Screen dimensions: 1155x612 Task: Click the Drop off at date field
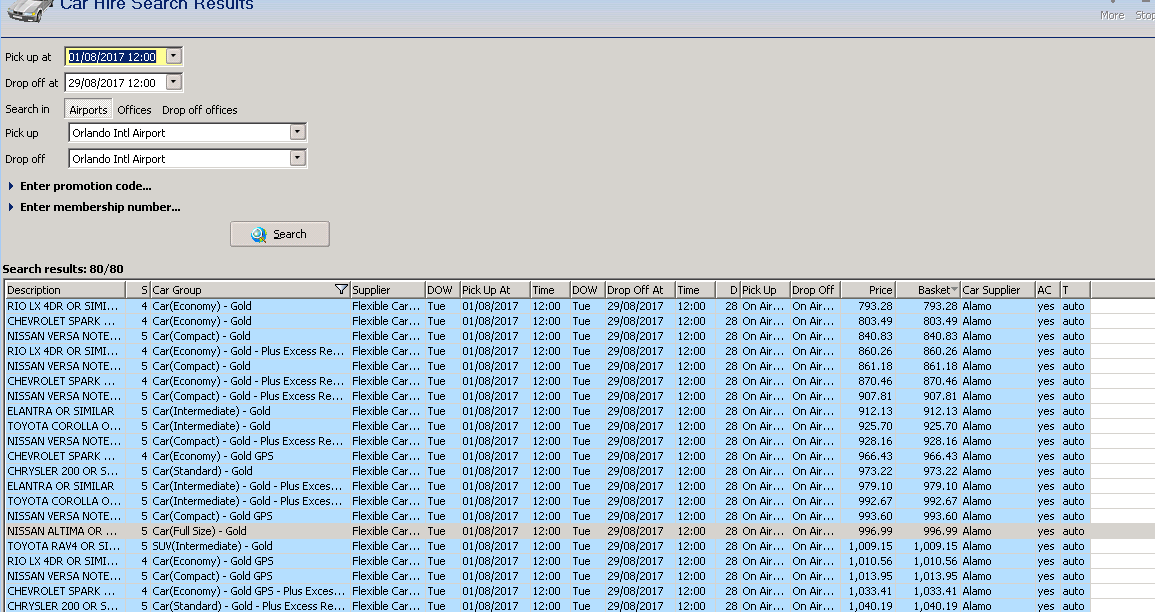(116, 83)
